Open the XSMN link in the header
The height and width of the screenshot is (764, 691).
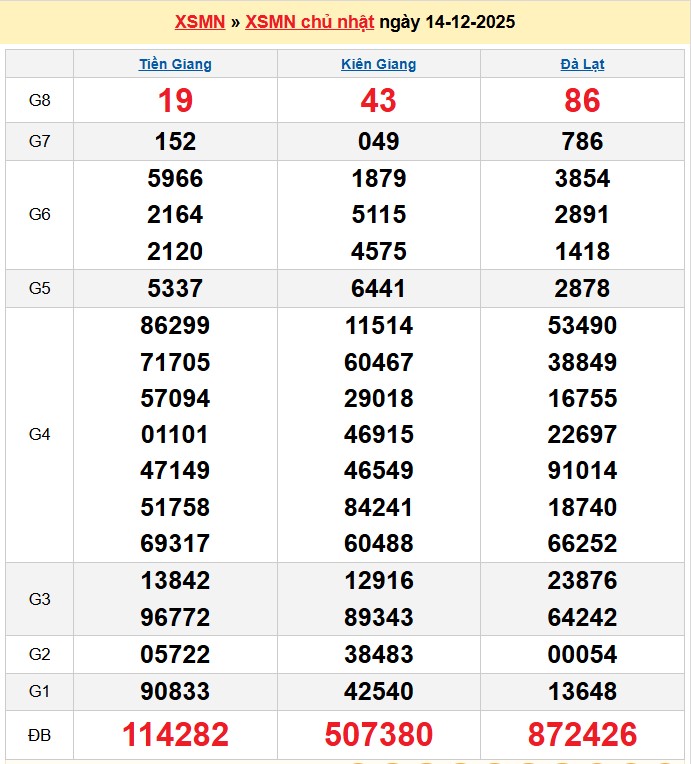click(199, 22)
